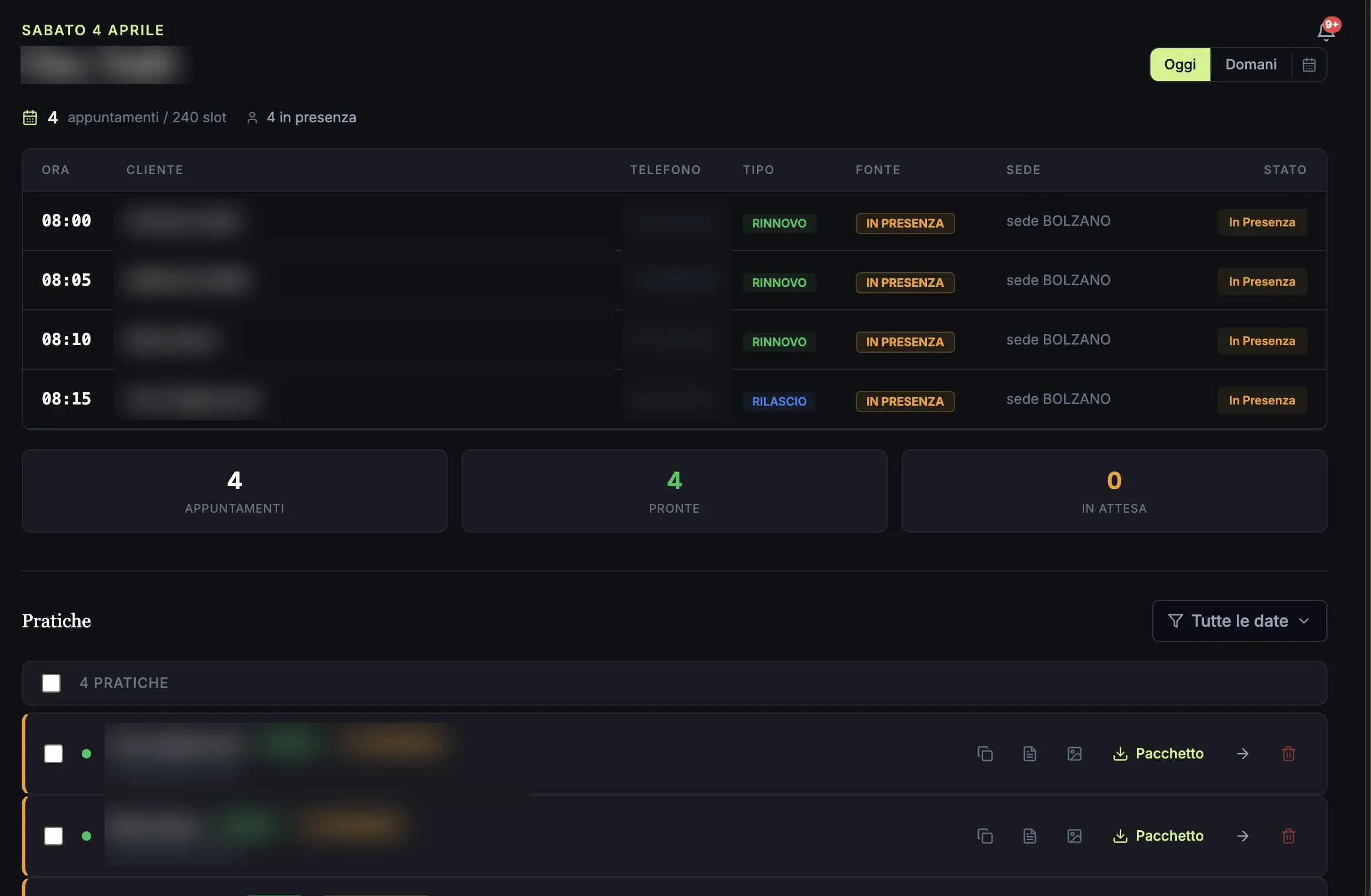Click the In Presenza status of 08:00 row

pyautogui.click(x=1262, y=222)
